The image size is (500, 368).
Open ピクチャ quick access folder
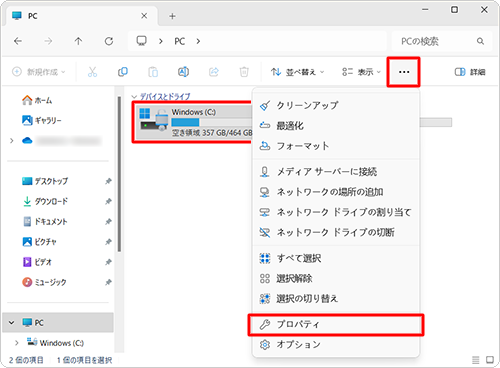[x=39, y=242]
